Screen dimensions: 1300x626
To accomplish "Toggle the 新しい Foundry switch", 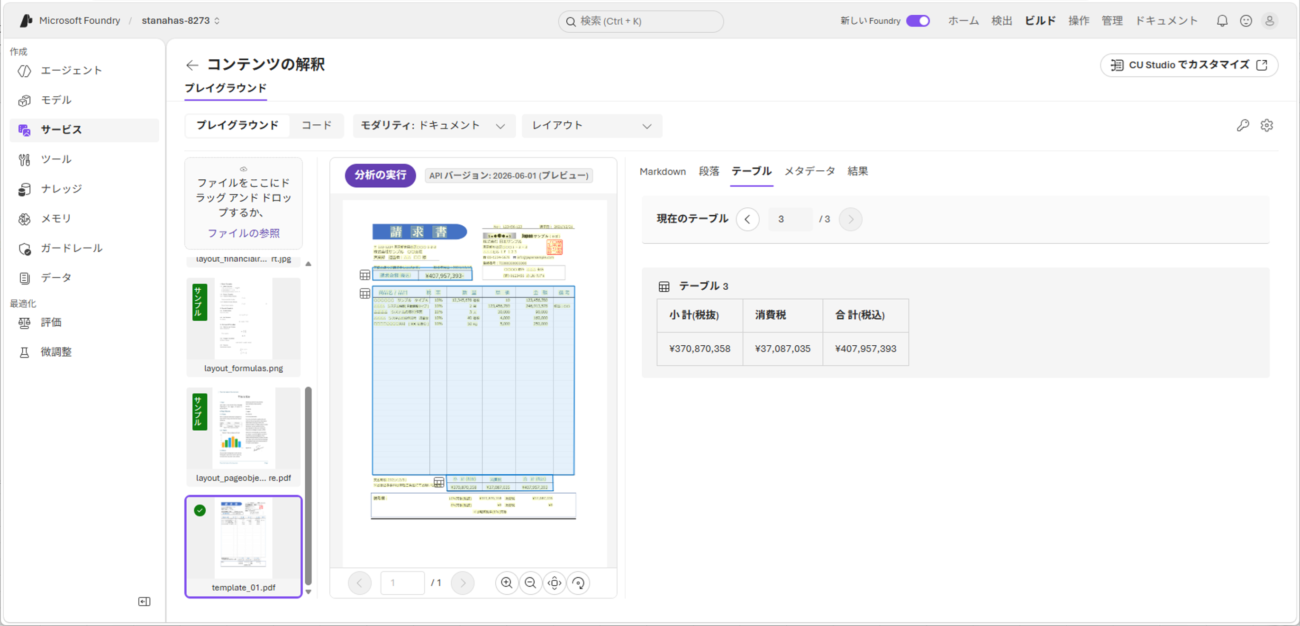I will pyautogui.click(x=918, y=21).
